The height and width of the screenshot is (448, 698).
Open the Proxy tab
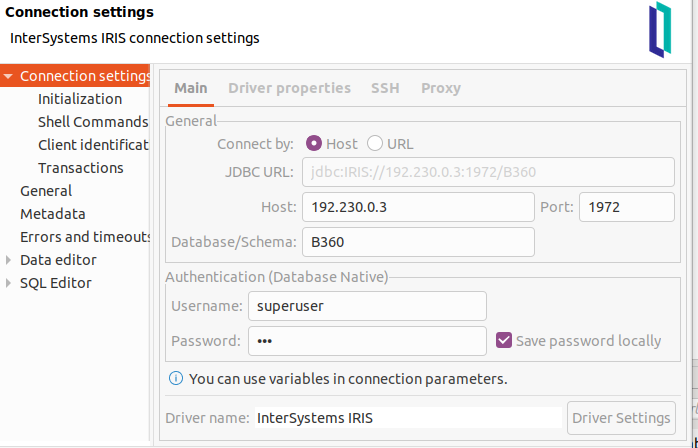441,88
